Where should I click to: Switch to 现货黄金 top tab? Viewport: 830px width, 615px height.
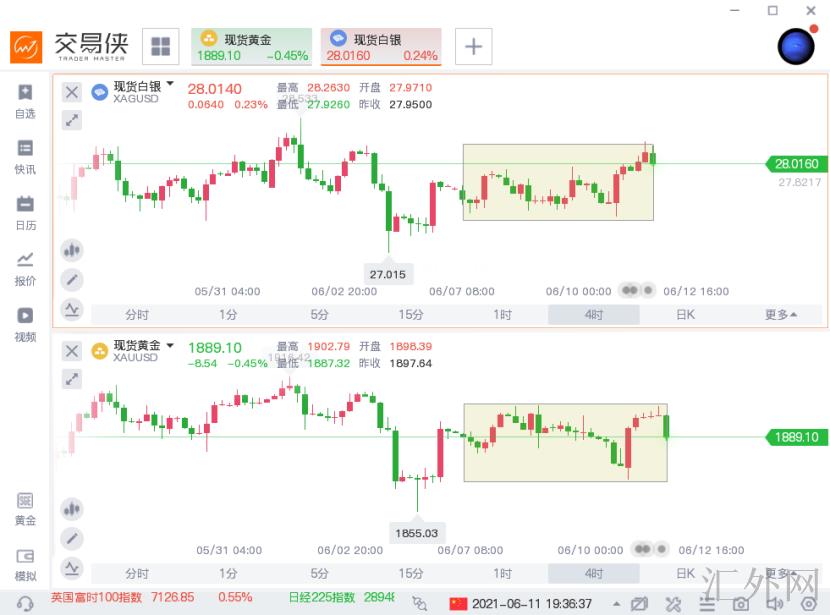click(x=251, y=47)
